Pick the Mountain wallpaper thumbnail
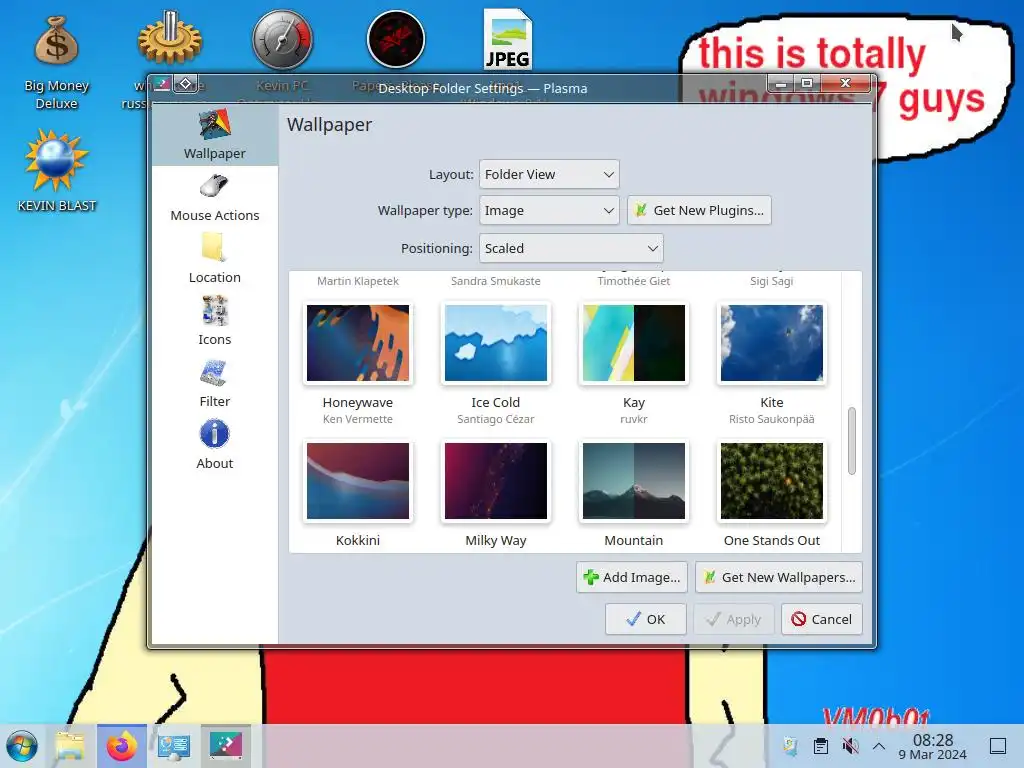Screen dimensions: 1024x768 (633, 481)
